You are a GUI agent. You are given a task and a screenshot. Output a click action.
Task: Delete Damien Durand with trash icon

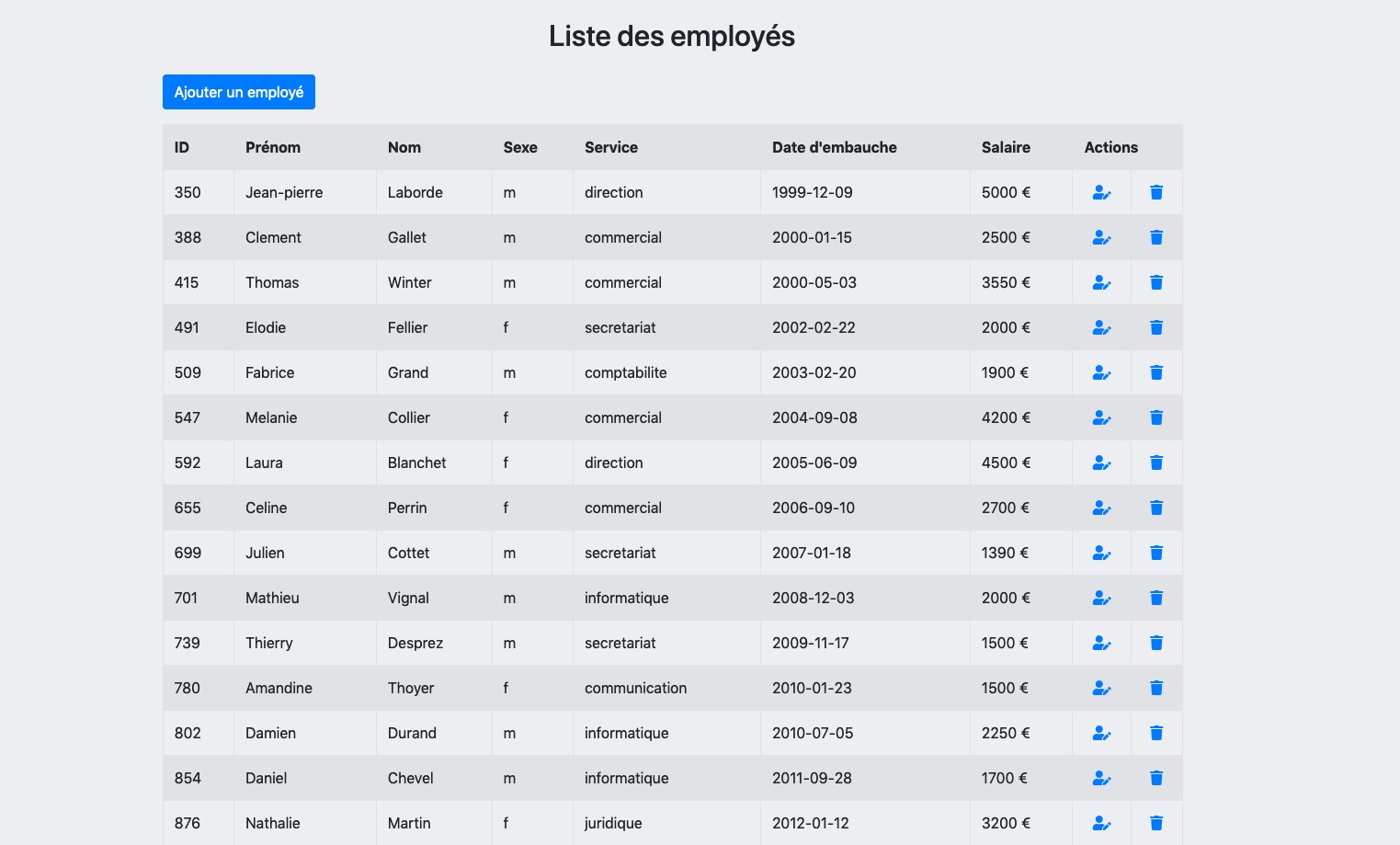point(1156,733)
